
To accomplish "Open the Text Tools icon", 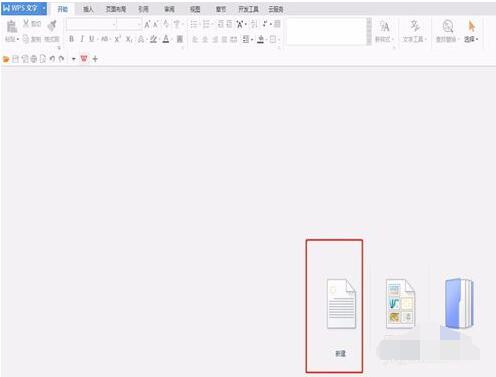I will (414, 26).
